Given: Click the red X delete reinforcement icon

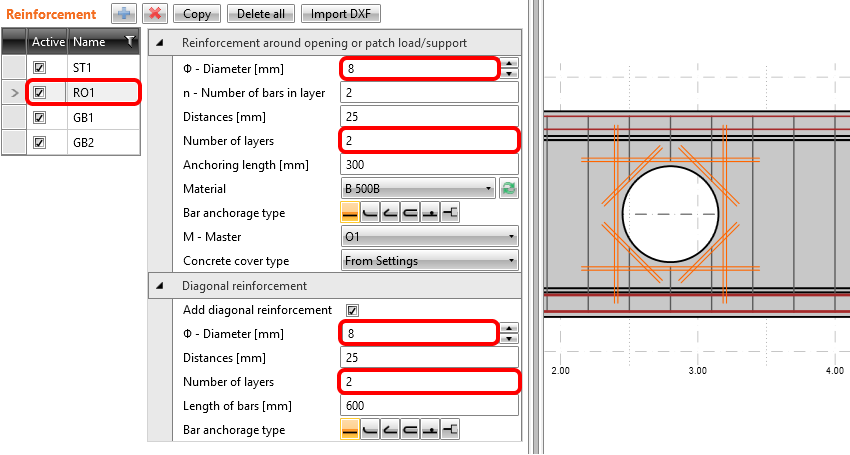Looking at the screenshot, I should [155, 14].
